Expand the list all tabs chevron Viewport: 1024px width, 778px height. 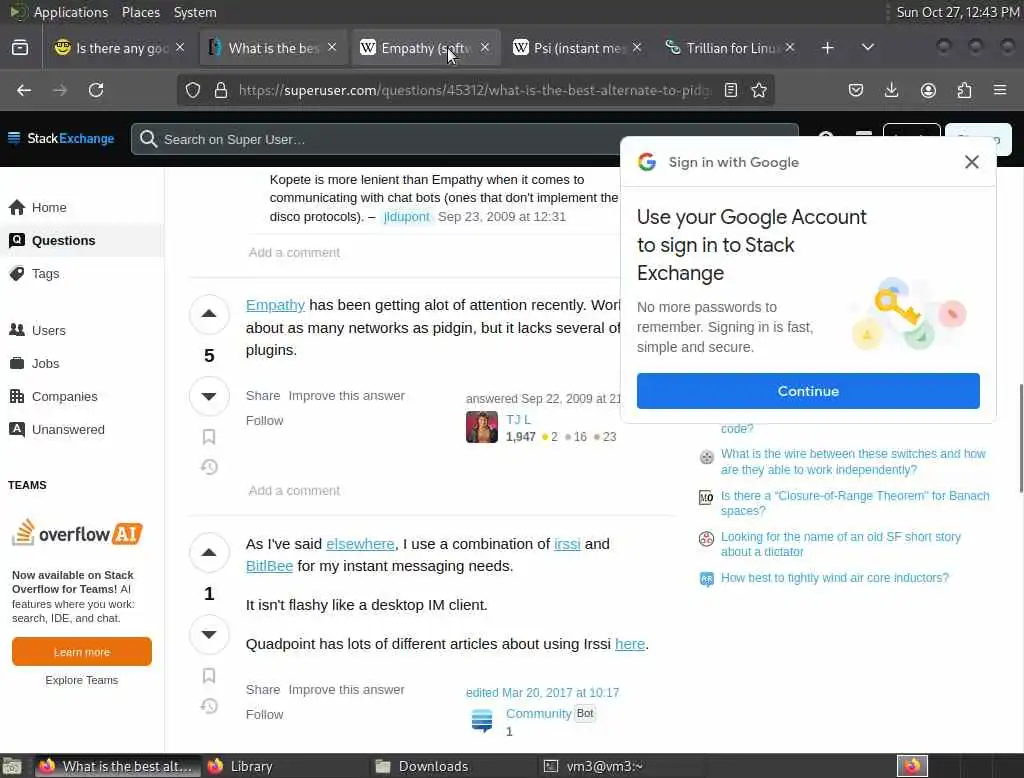tap(867, 48)
